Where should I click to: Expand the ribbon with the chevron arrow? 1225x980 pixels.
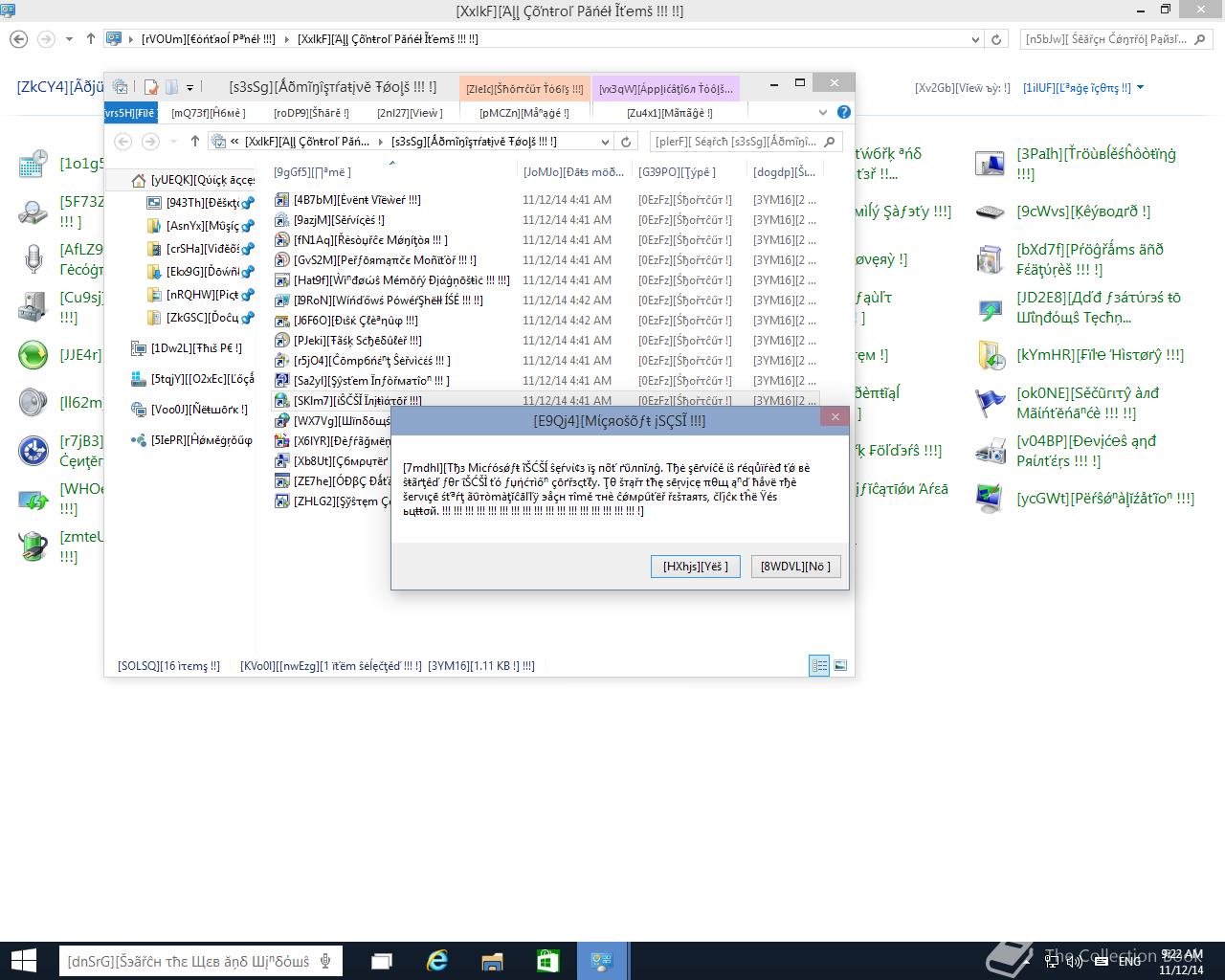click(822, 112)
